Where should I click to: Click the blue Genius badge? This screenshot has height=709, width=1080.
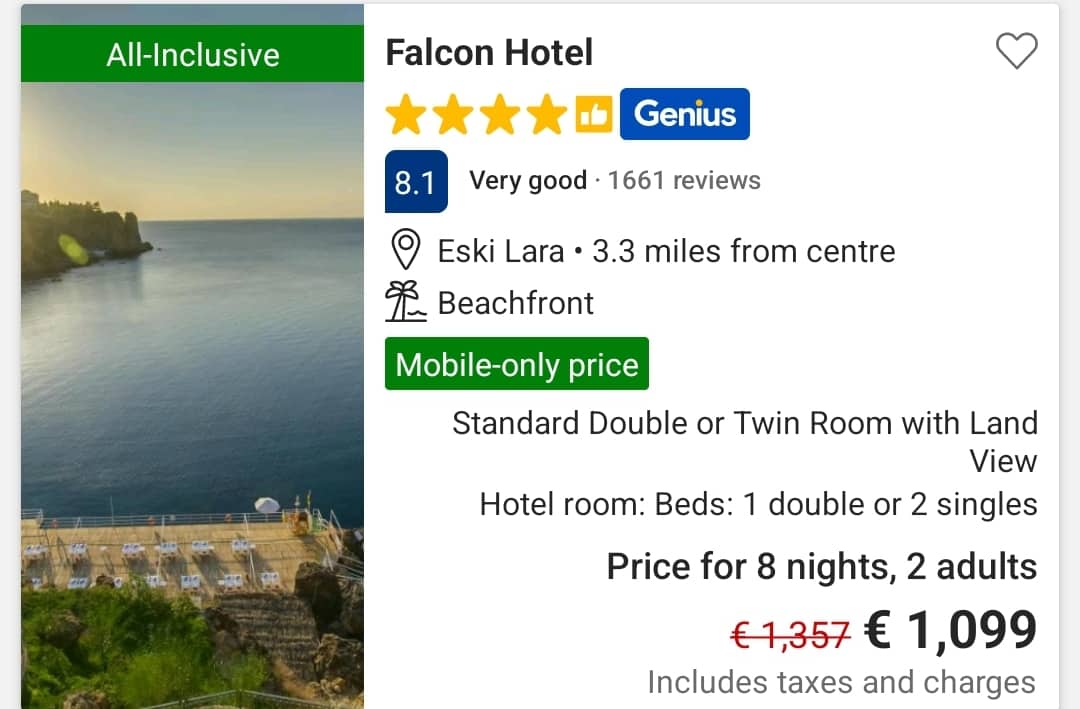[684, 115]
